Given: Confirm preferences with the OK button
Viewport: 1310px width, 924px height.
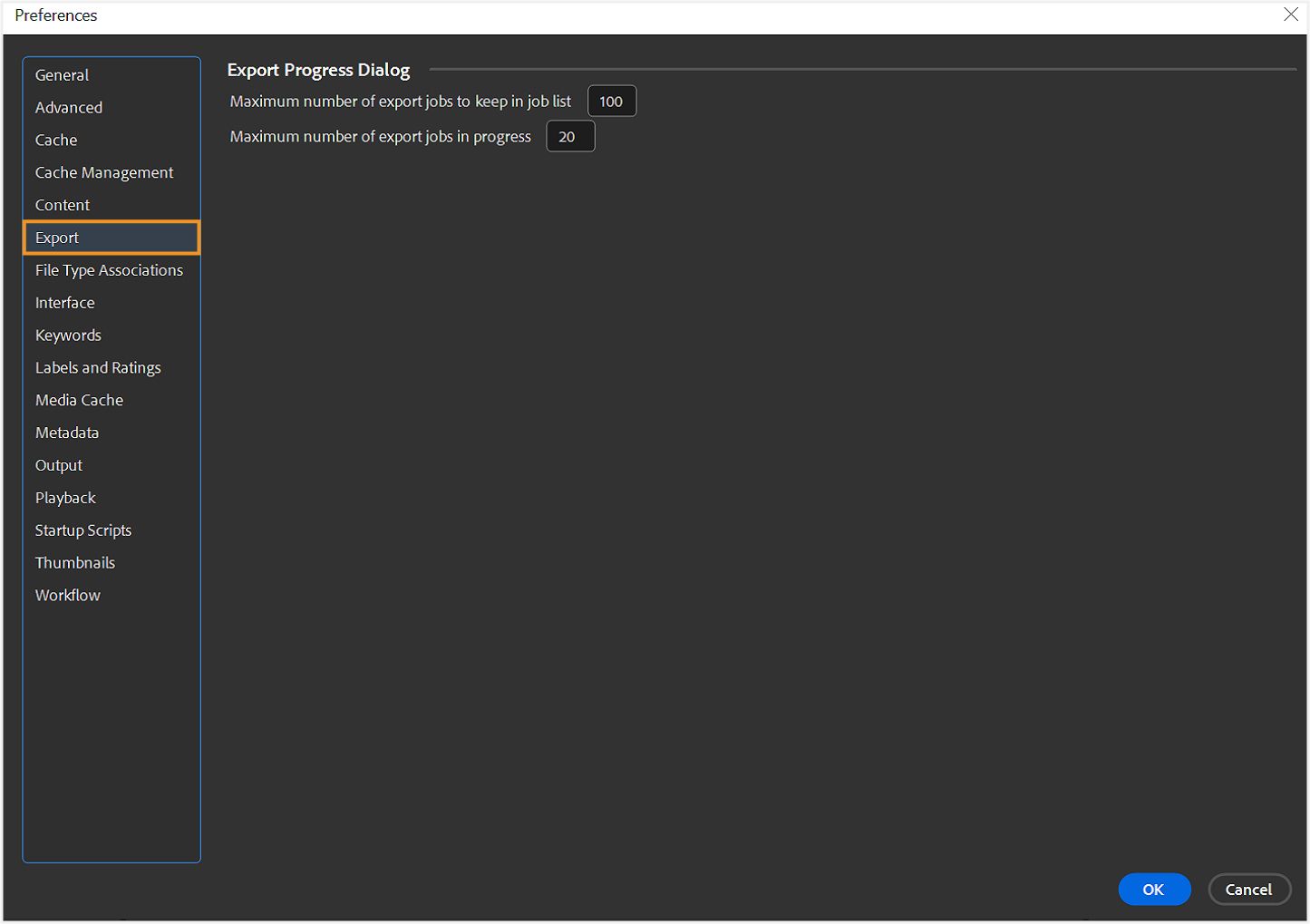Looking at the screenshot, I should pyautogui.click(x=1154, y=890).
